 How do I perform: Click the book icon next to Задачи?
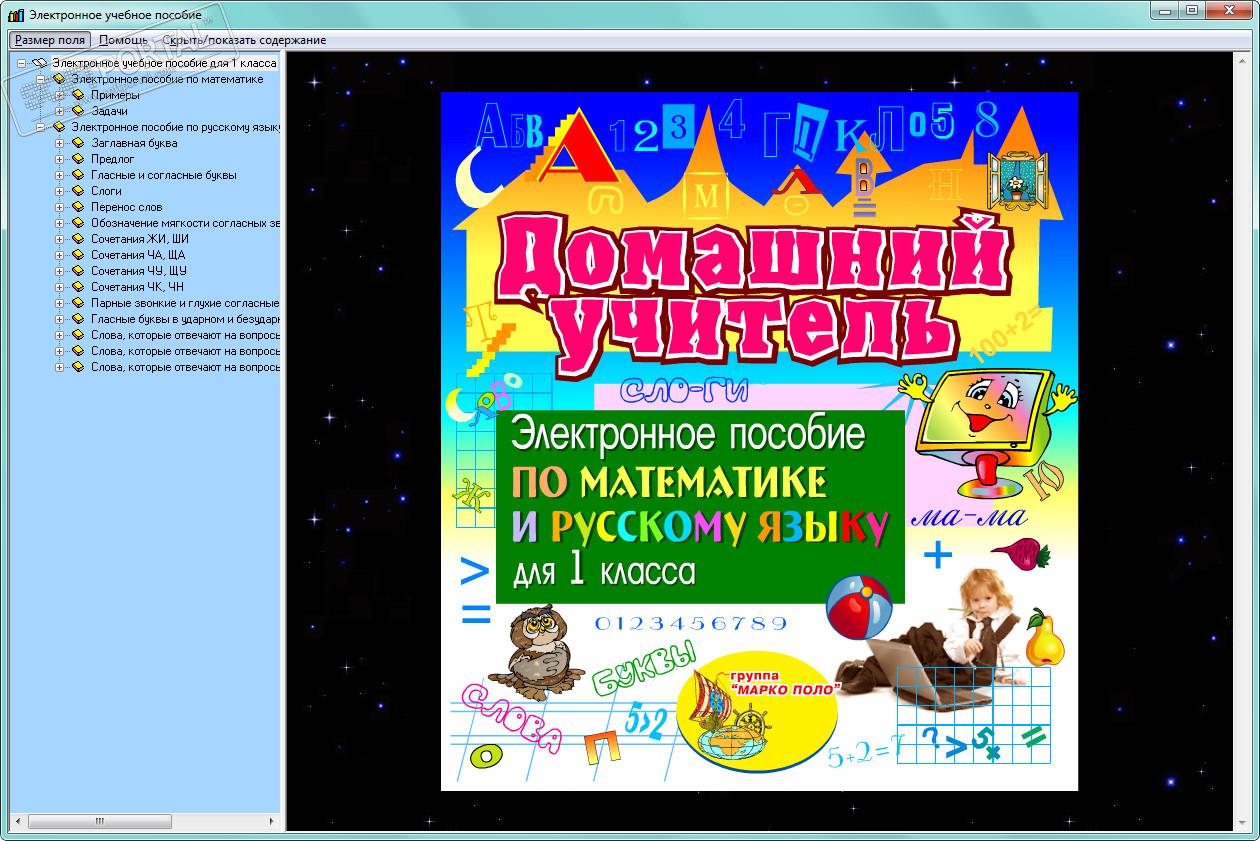78,111
